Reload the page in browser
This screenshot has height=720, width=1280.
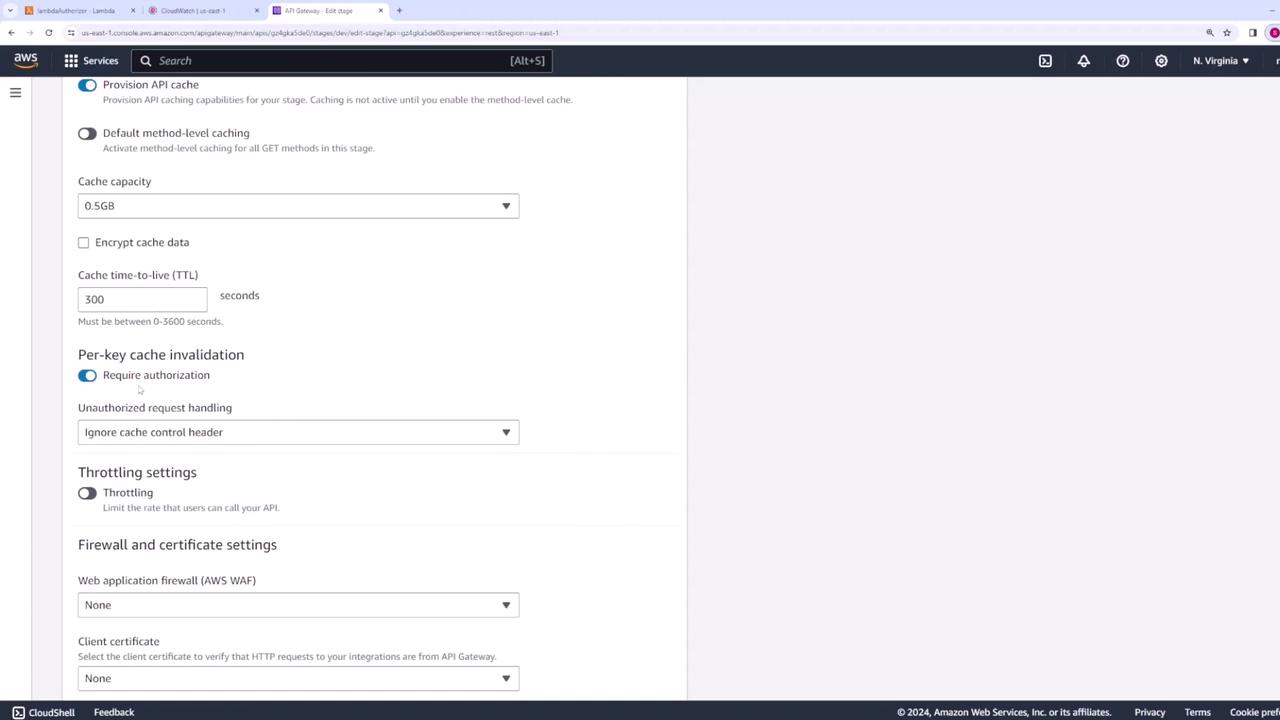click(x=48, y=32)
